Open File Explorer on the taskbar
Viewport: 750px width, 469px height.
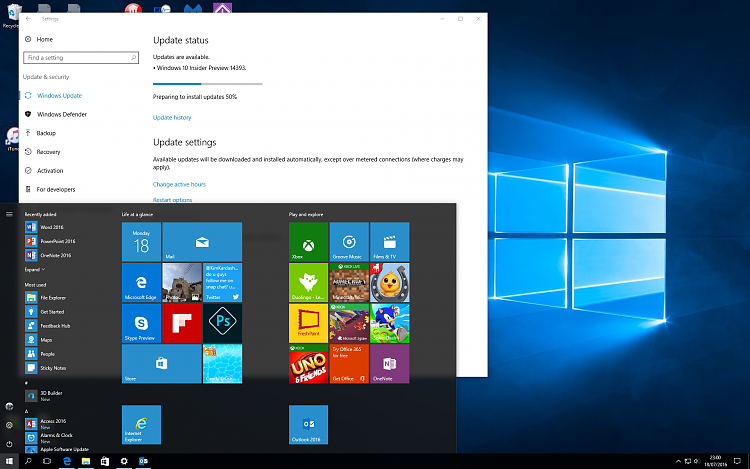[x=86, y=461]
